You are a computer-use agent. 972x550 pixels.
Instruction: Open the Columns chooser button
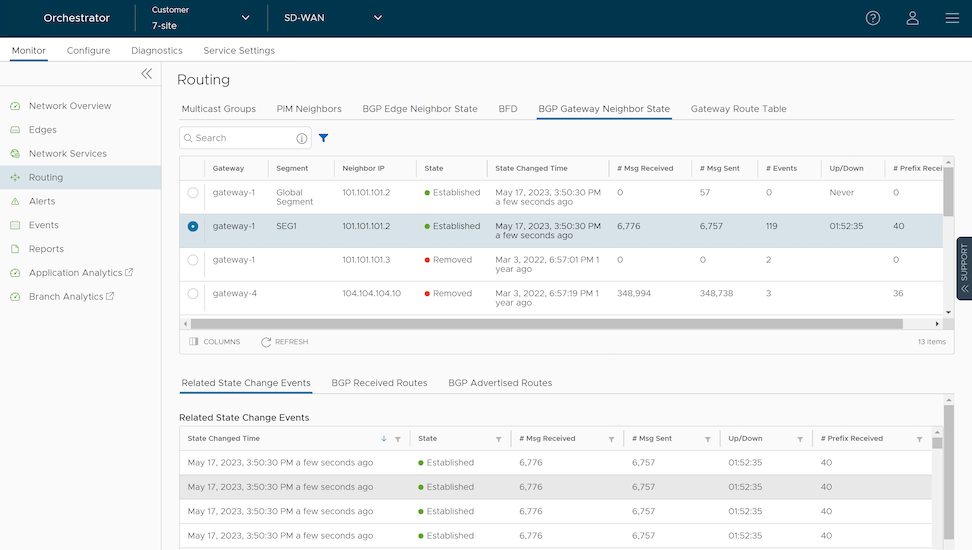point(215,342)
